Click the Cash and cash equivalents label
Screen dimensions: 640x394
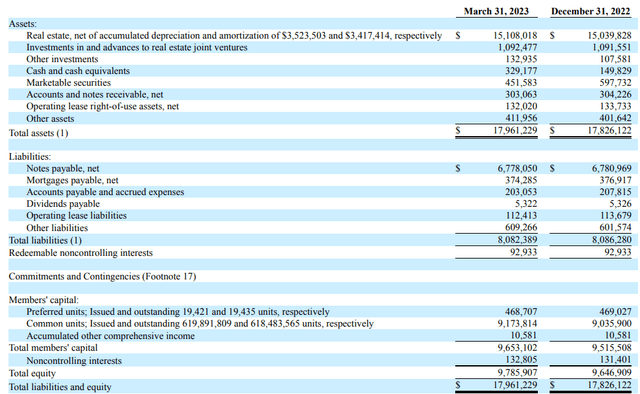tap(78, 71)
